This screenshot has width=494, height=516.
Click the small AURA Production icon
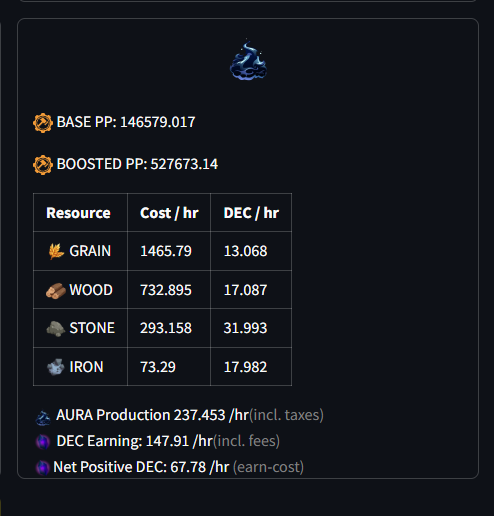pyautogui.click(x=43, y=418)
